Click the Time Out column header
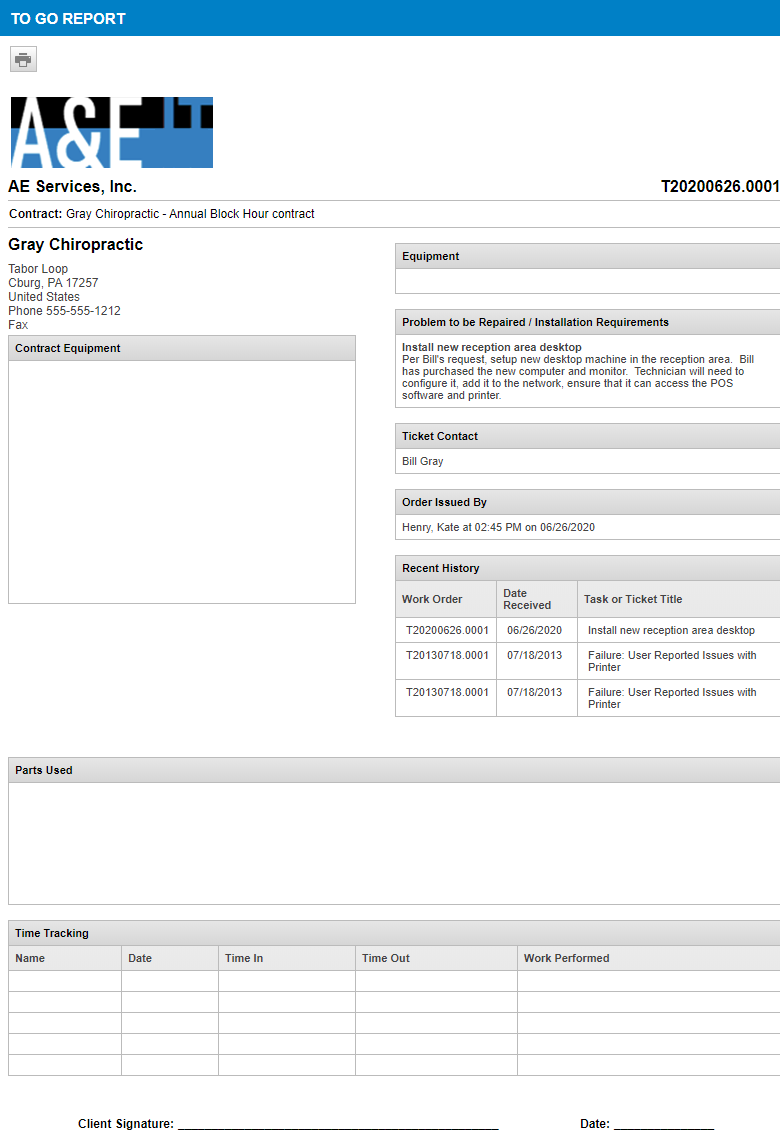 (x=436, y=958)
